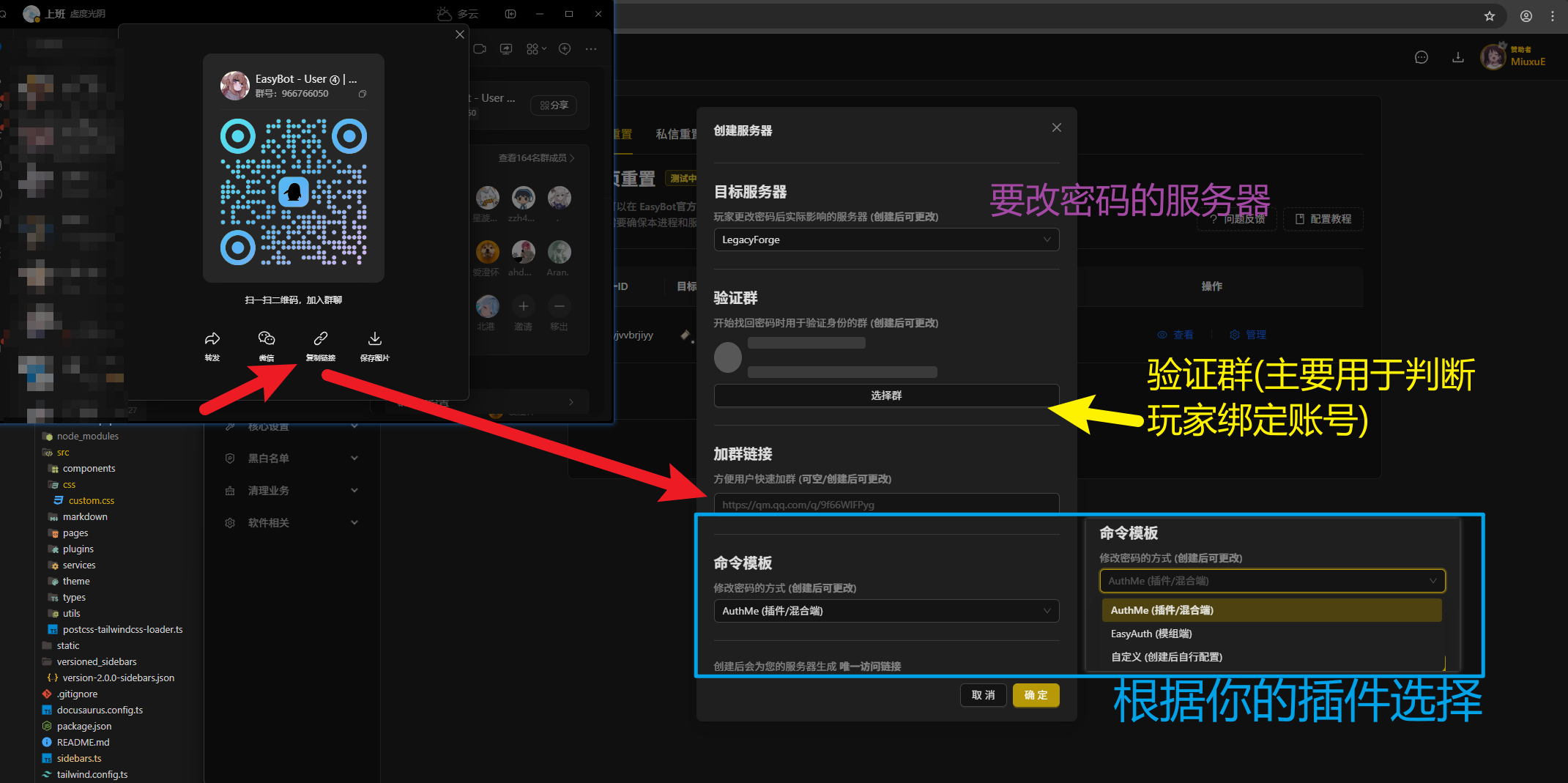Viewport: 1568px width, 783px height.
Task: Confirm with the 确定 button
Action: point(1035,695)
